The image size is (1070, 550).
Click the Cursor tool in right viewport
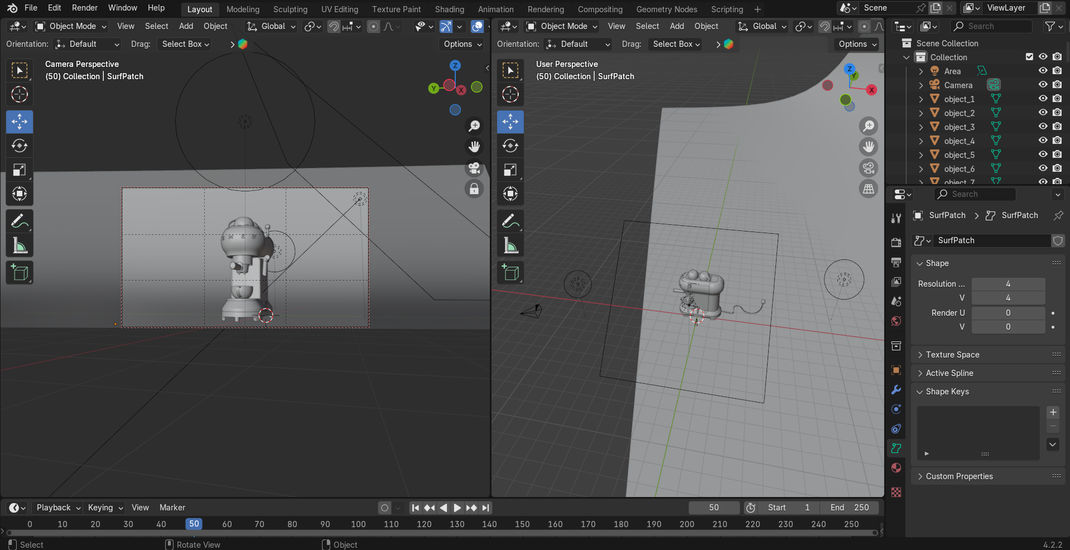[510, 94]
